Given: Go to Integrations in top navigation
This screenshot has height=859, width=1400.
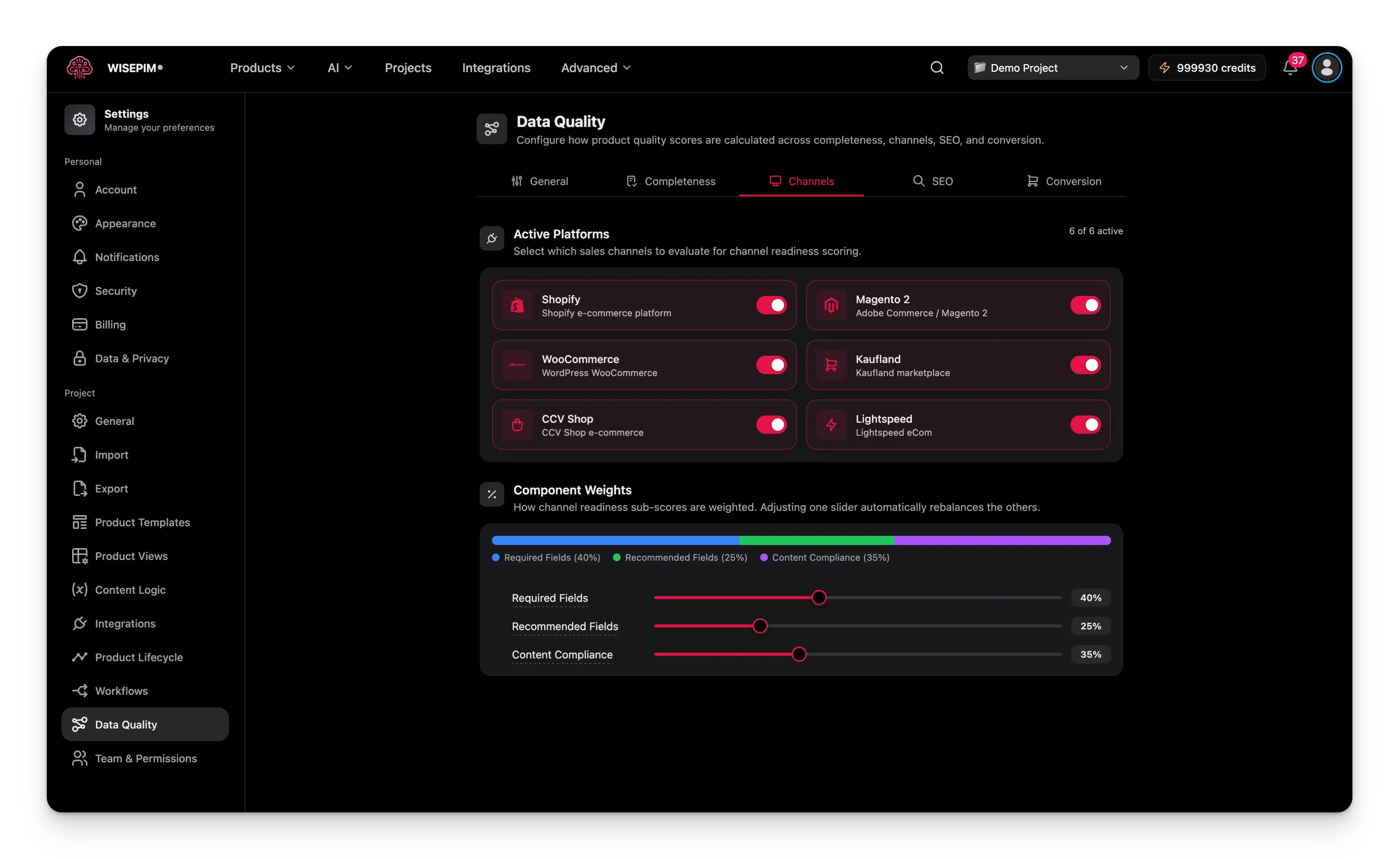Looking at the screenshot, I should pyautogui.click(x=496, y=68).
